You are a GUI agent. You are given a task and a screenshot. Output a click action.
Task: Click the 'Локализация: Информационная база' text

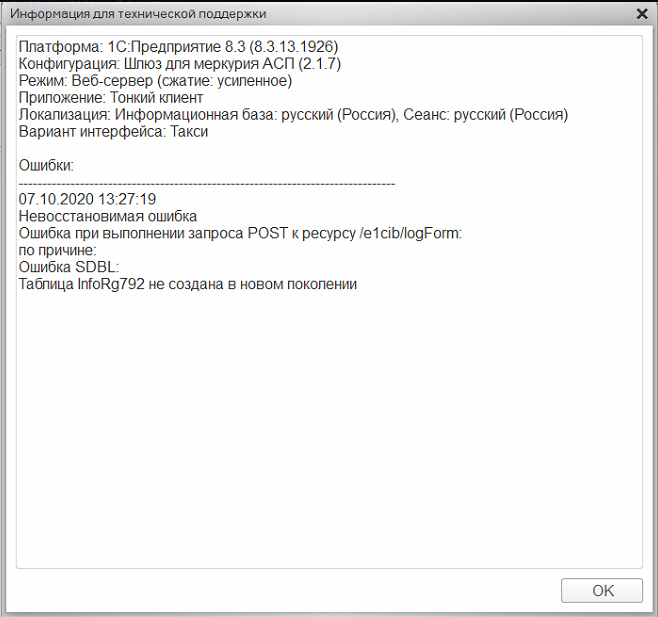(147, 115)
